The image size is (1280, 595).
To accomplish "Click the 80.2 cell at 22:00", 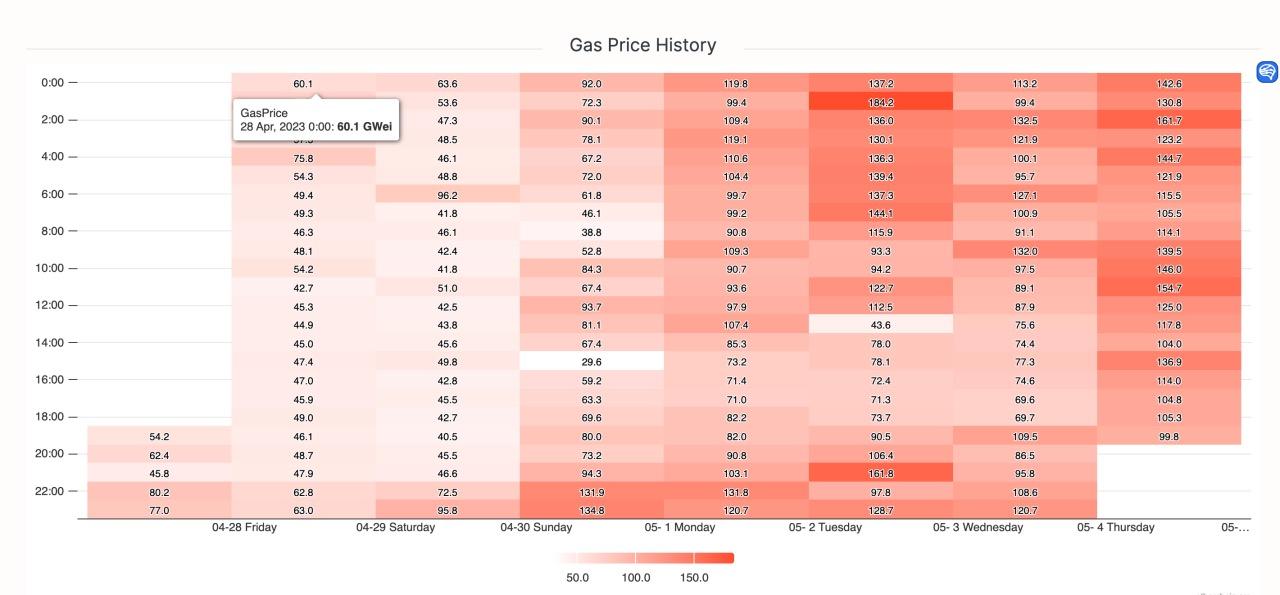I will (159, 492).
